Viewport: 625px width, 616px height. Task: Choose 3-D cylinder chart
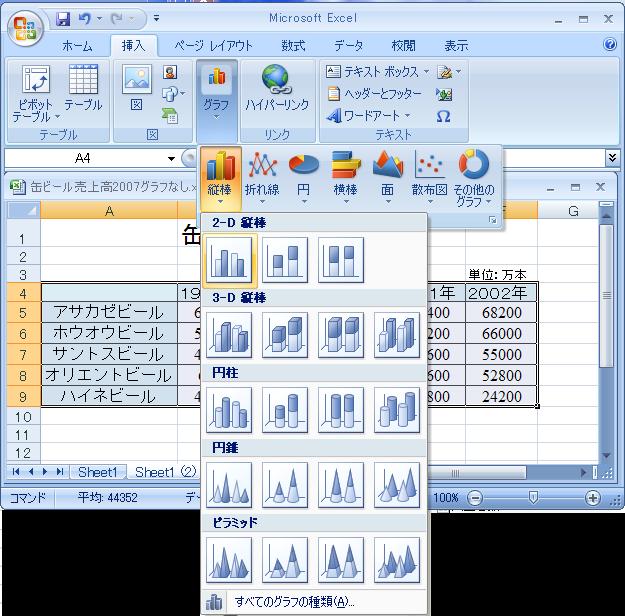(x=397, y=410)
